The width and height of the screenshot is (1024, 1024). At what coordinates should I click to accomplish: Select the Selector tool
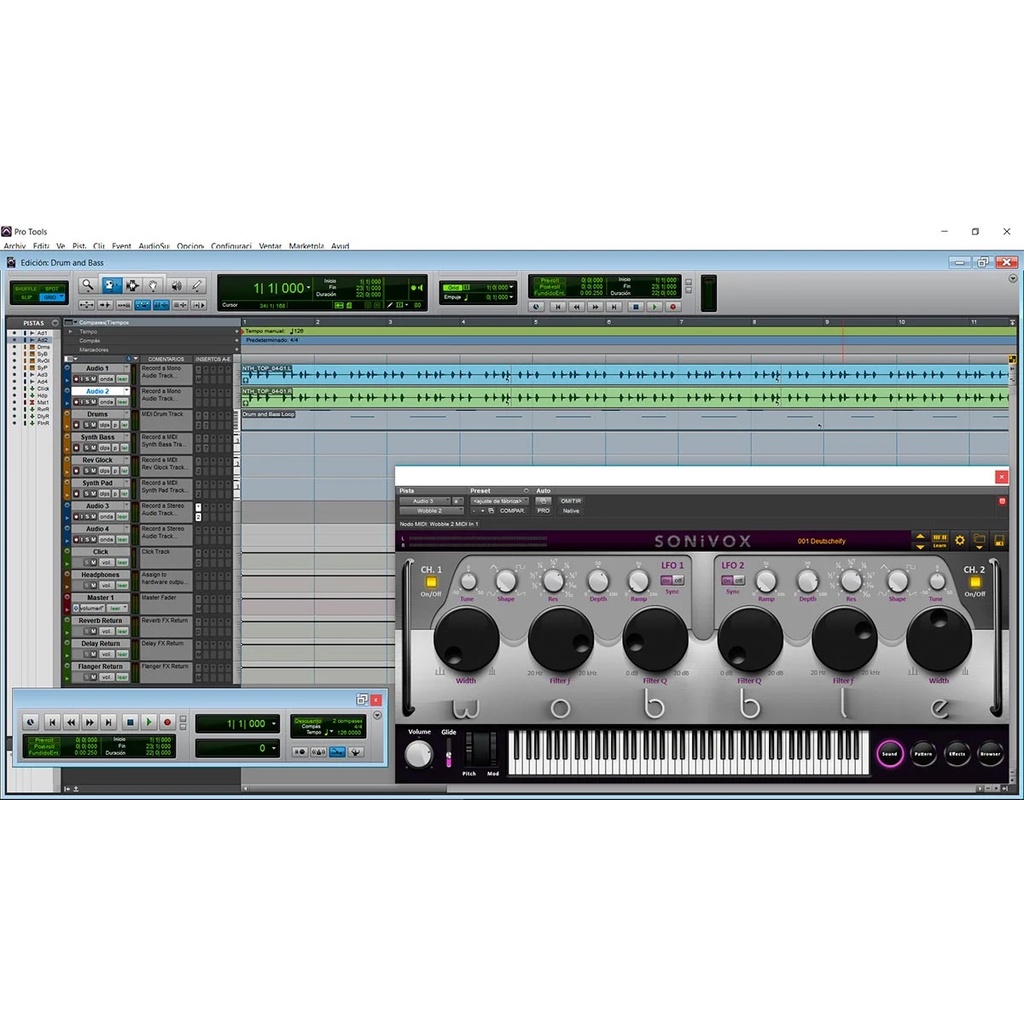132,285
